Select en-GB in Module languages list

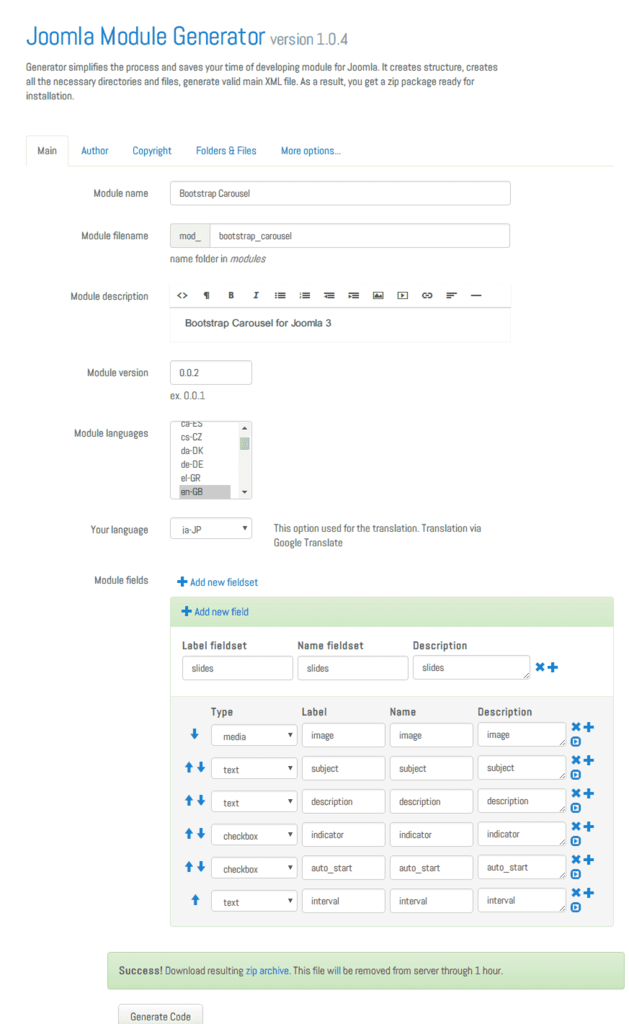(204, 492)
